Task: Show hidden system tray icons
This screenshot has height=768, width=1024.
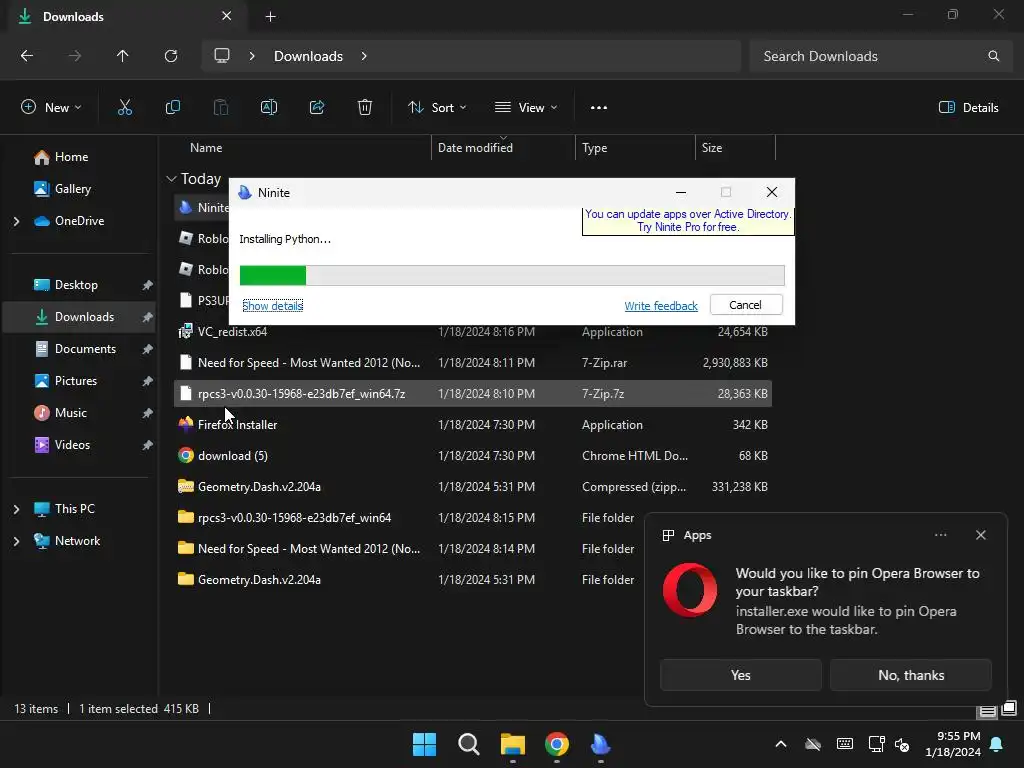Action: click(x=781, y=744)
